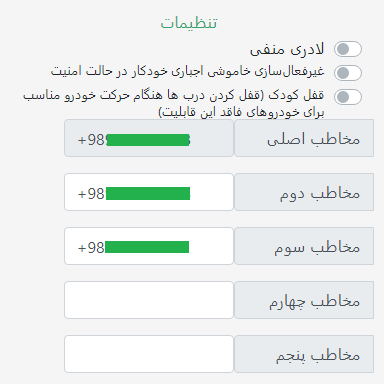Click the قفل کودک description first line
Image resolution: width=384 pixels, height=384 pixels.
coord(173,96)
